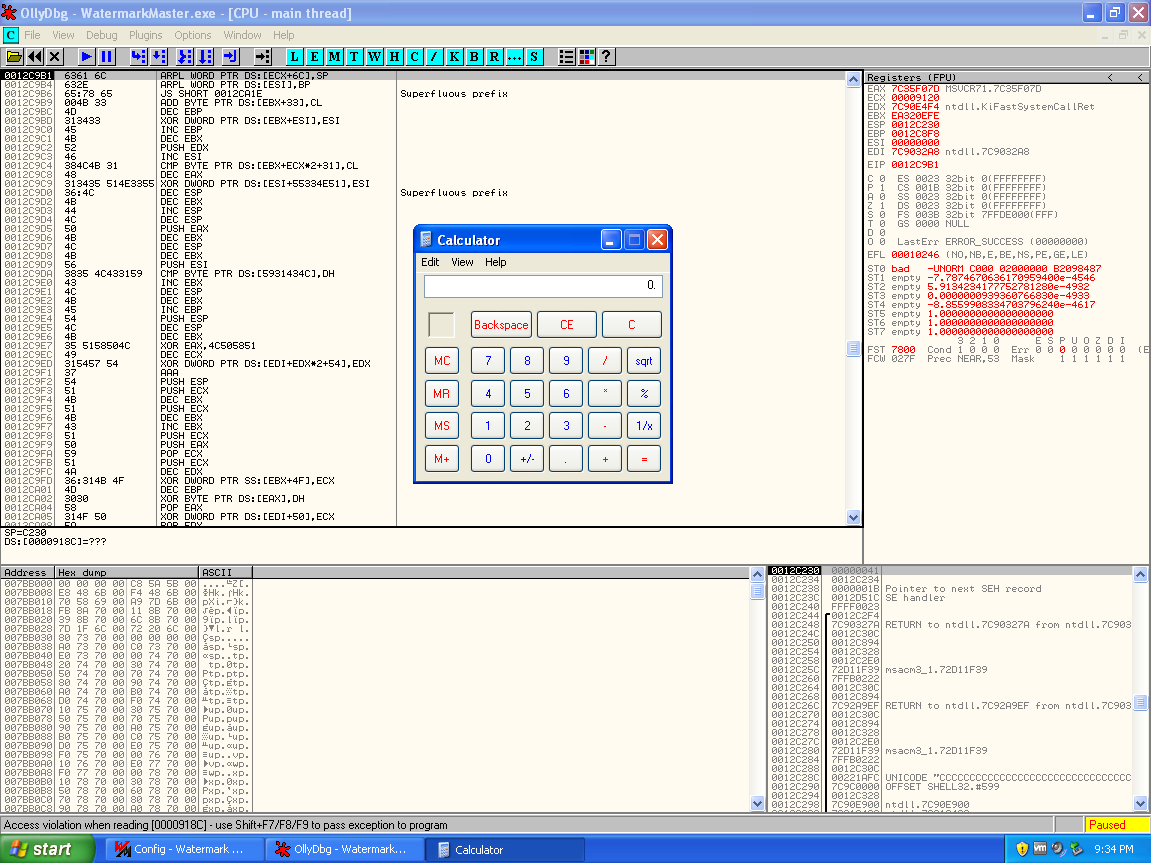Click the Registers (FPU) header bar
The height and width of the screenshot is (863, 1151).
tap(1006, 77)
